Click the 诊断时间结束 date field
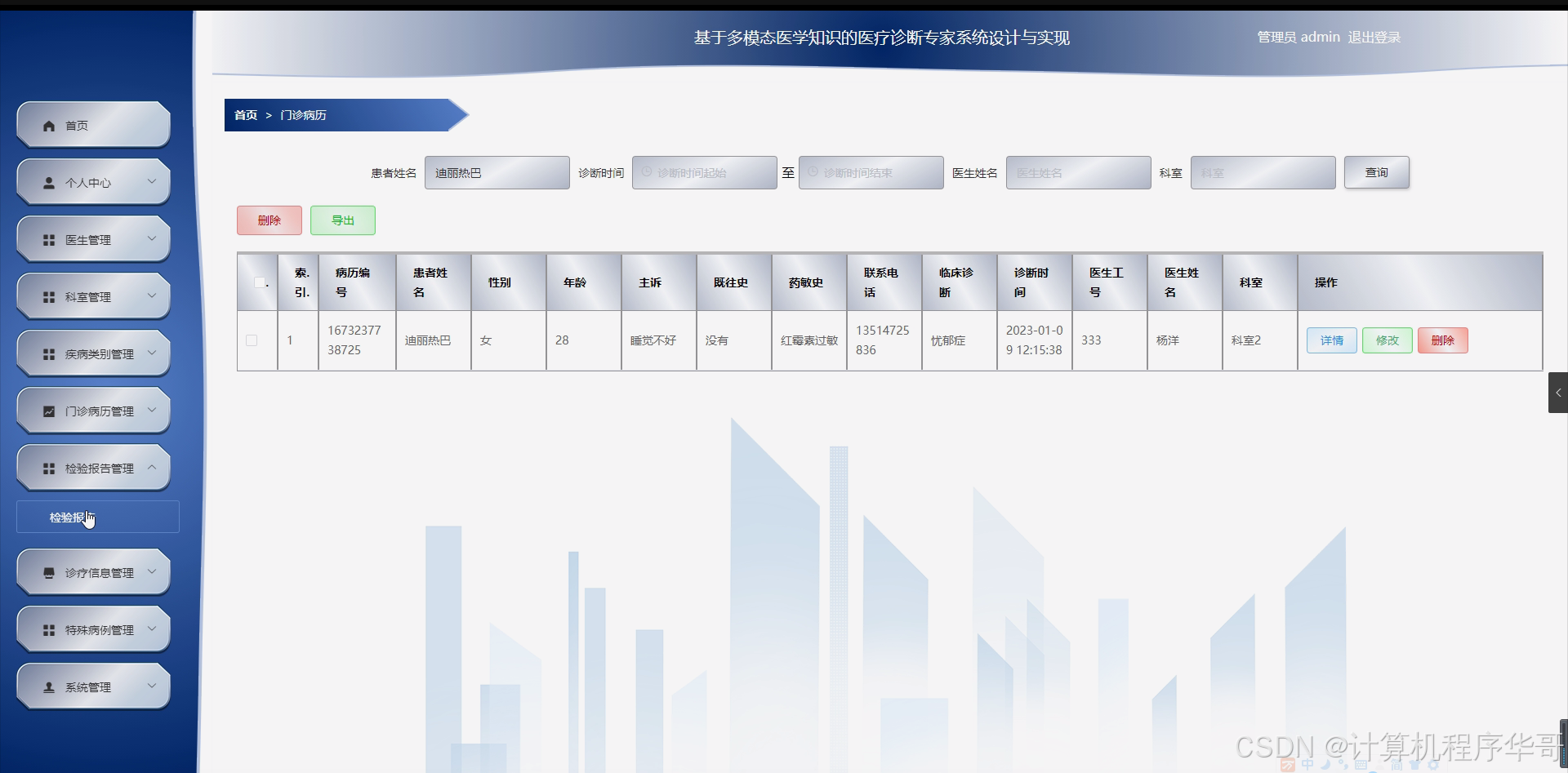Viewport: 1568px width, 773px height. [x=871, y=172]
